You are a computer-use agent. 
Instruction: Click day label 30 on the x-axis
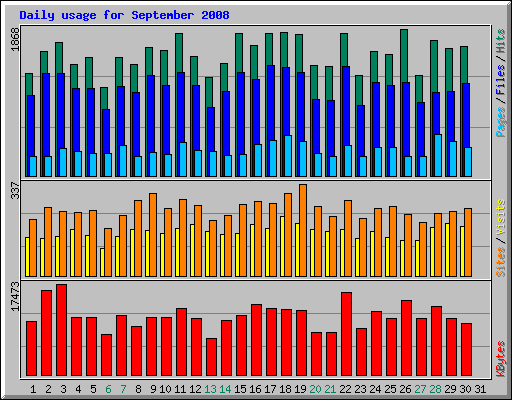pyautogui.click(x=465, y=389)
